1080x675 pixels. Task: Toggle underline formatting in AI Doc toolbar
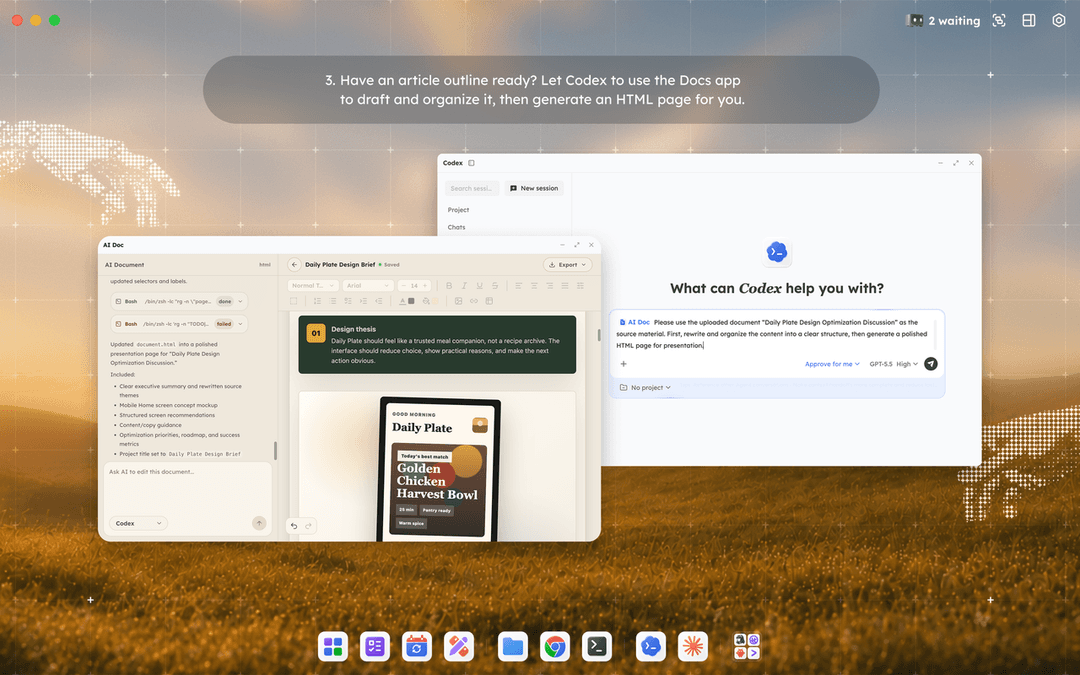point(479,285)
